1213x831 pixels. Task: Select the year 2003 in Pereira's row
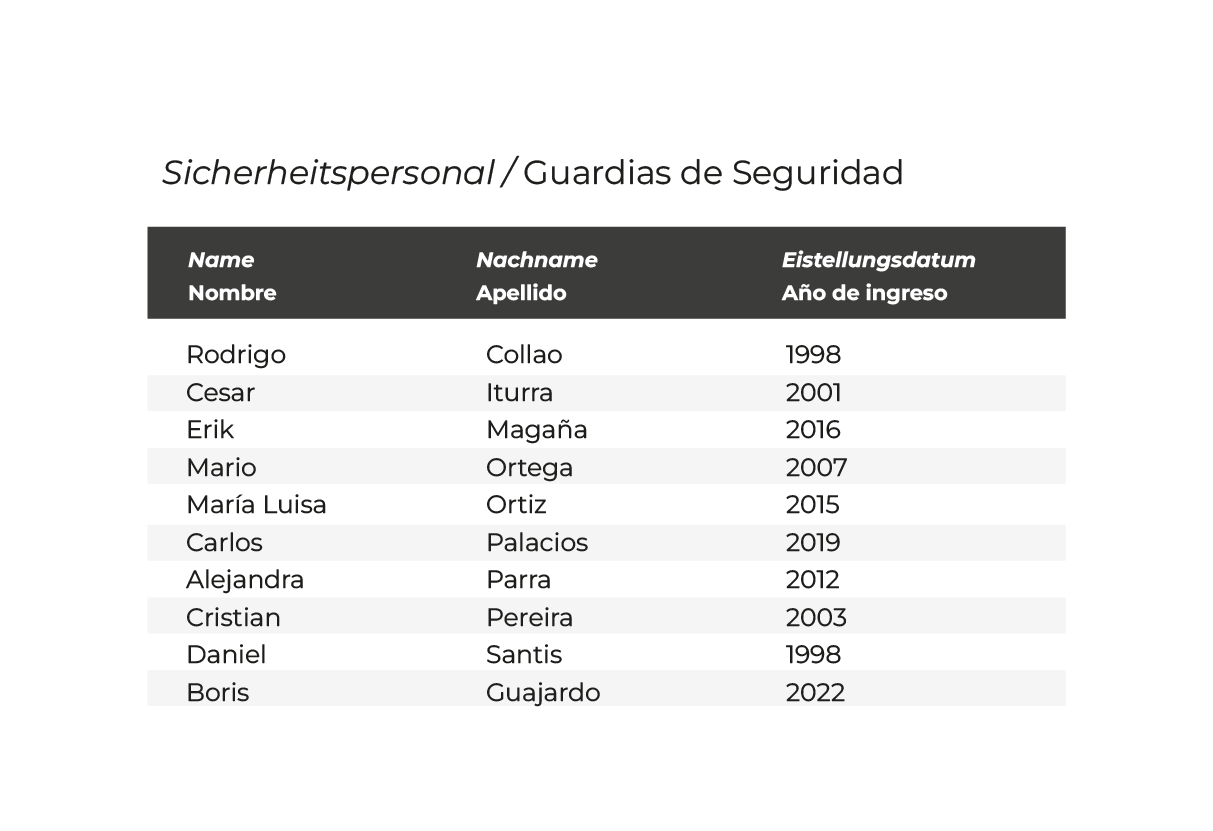816,618
